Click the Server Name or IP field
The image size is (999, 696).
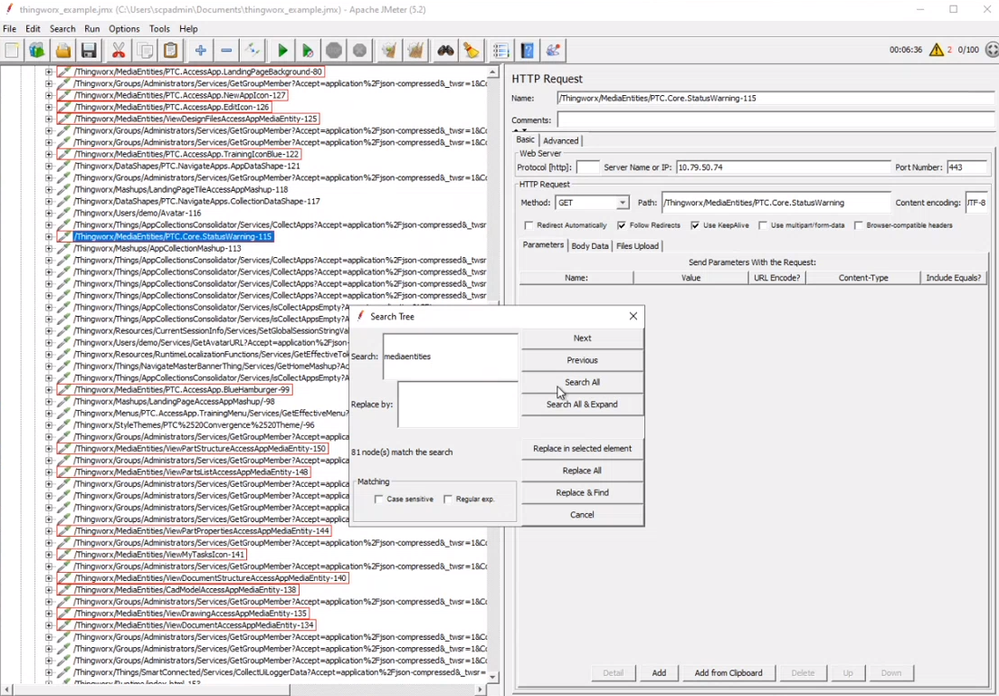point(782,167)
